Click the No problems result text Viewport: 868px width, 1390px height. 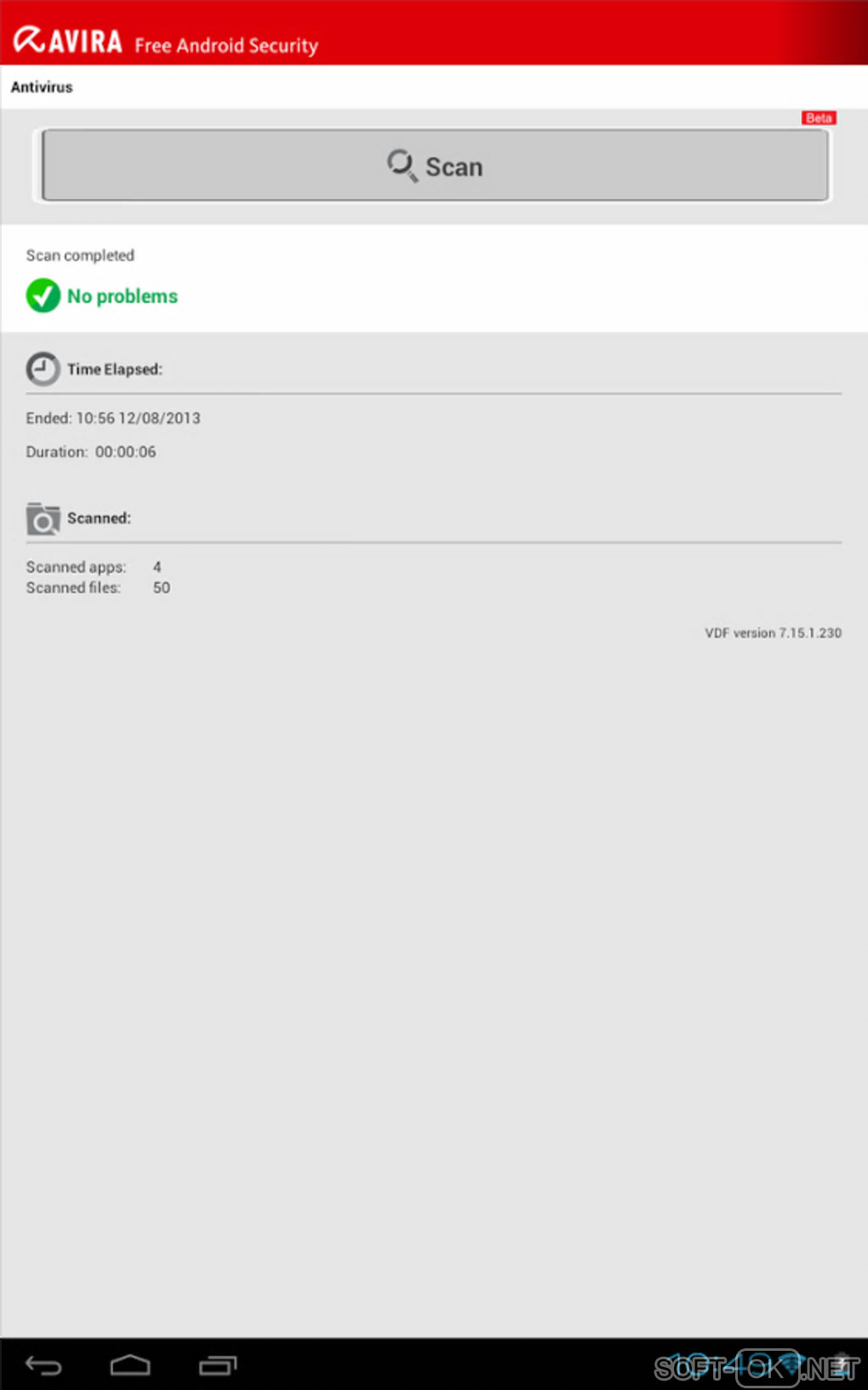[x=123, y=296]
